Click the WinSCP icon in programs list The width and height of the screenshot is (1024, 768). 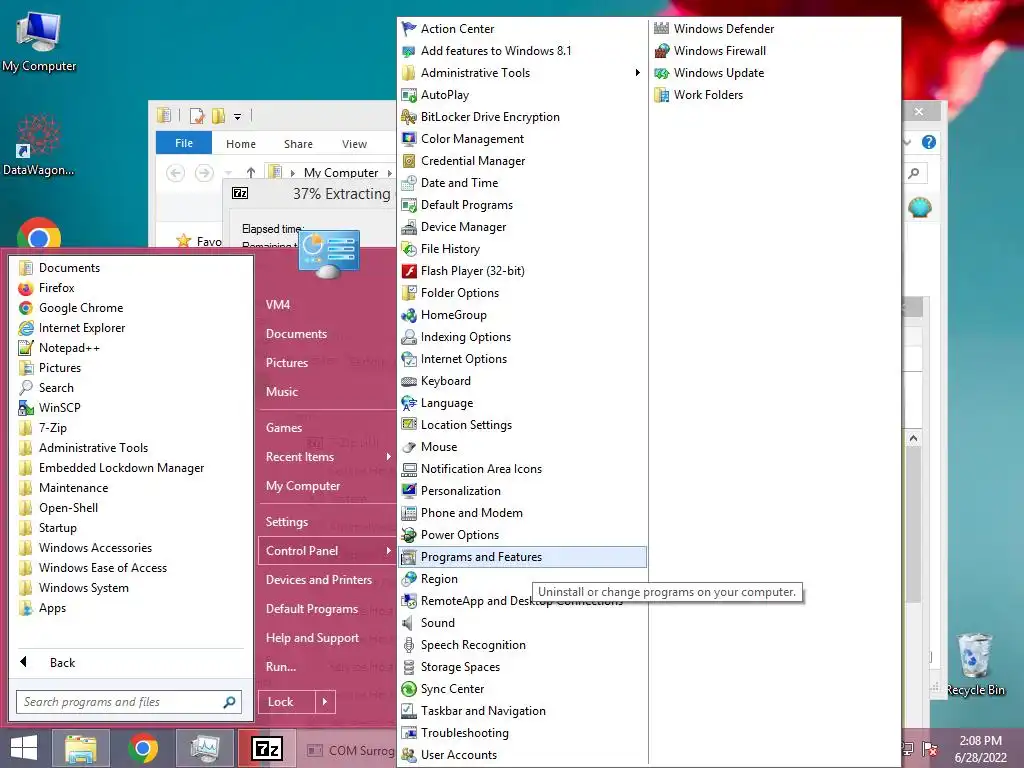click(25, 408)
